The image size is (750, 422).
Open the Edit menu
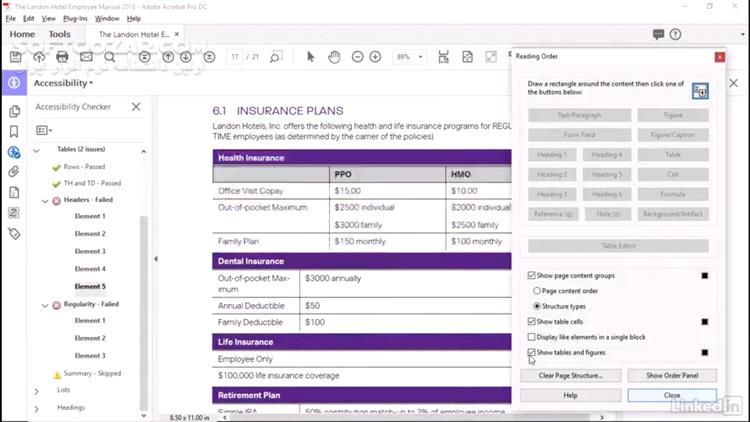29,18
